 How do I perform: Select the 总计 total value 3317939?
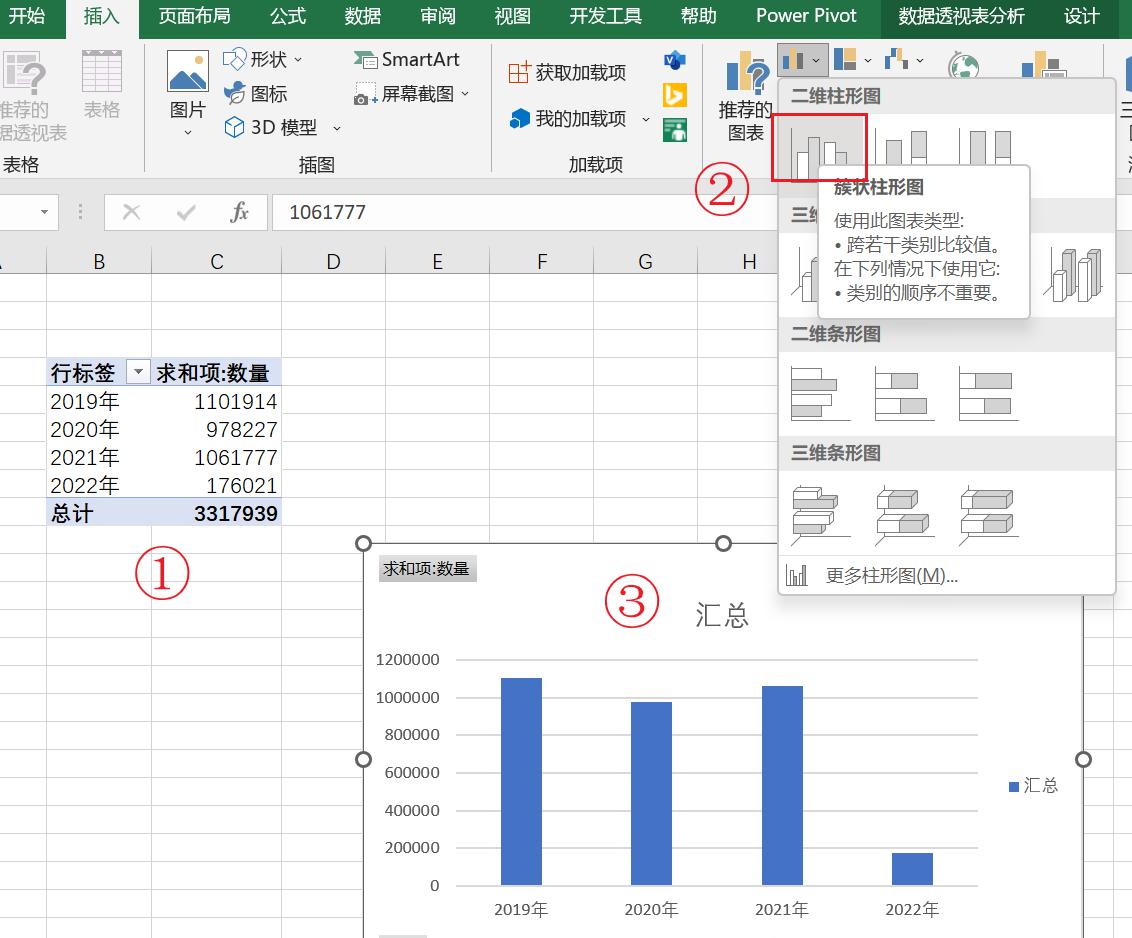[216, 513]
